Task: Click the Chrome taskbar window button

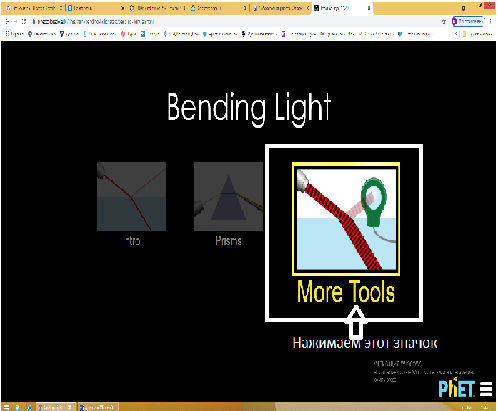Action: pyautogui.click(x=56, y=407)
